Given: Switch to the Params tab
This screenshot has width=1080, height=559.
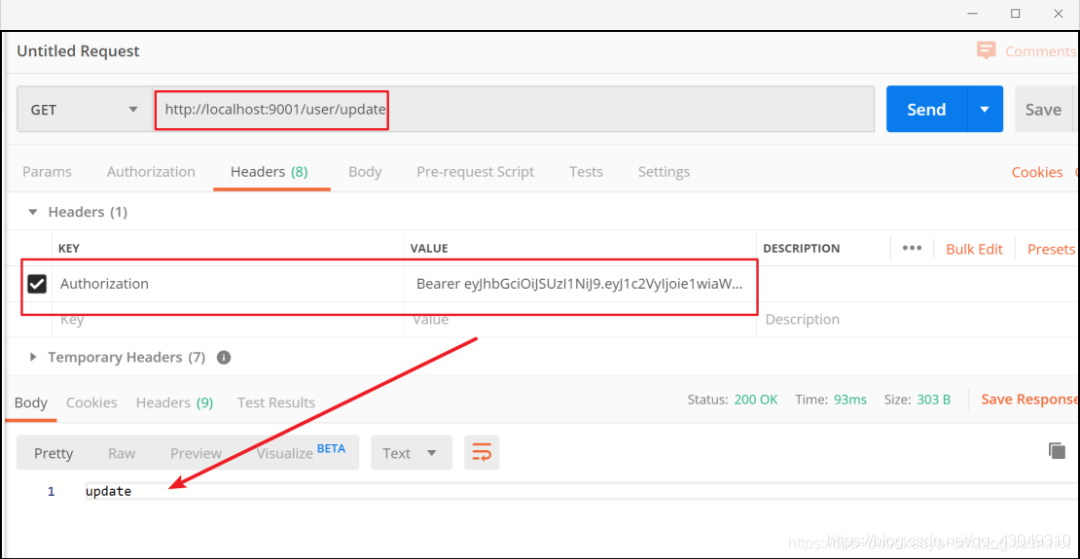Looking at the screenshot, I should (x=47, y=172).
